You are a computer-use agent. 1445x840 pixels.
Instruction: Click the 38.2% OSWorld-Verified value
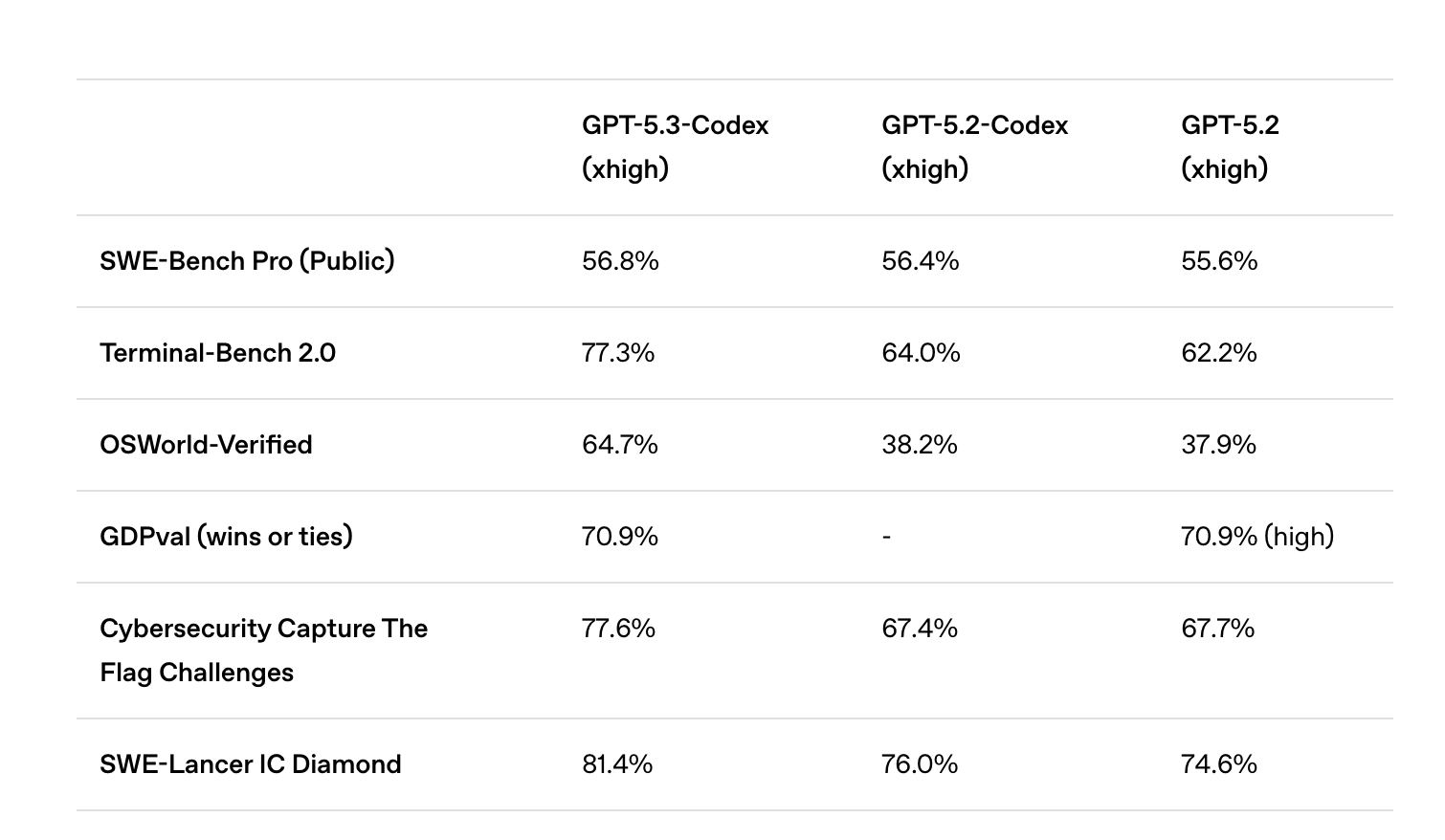(920, 444)
